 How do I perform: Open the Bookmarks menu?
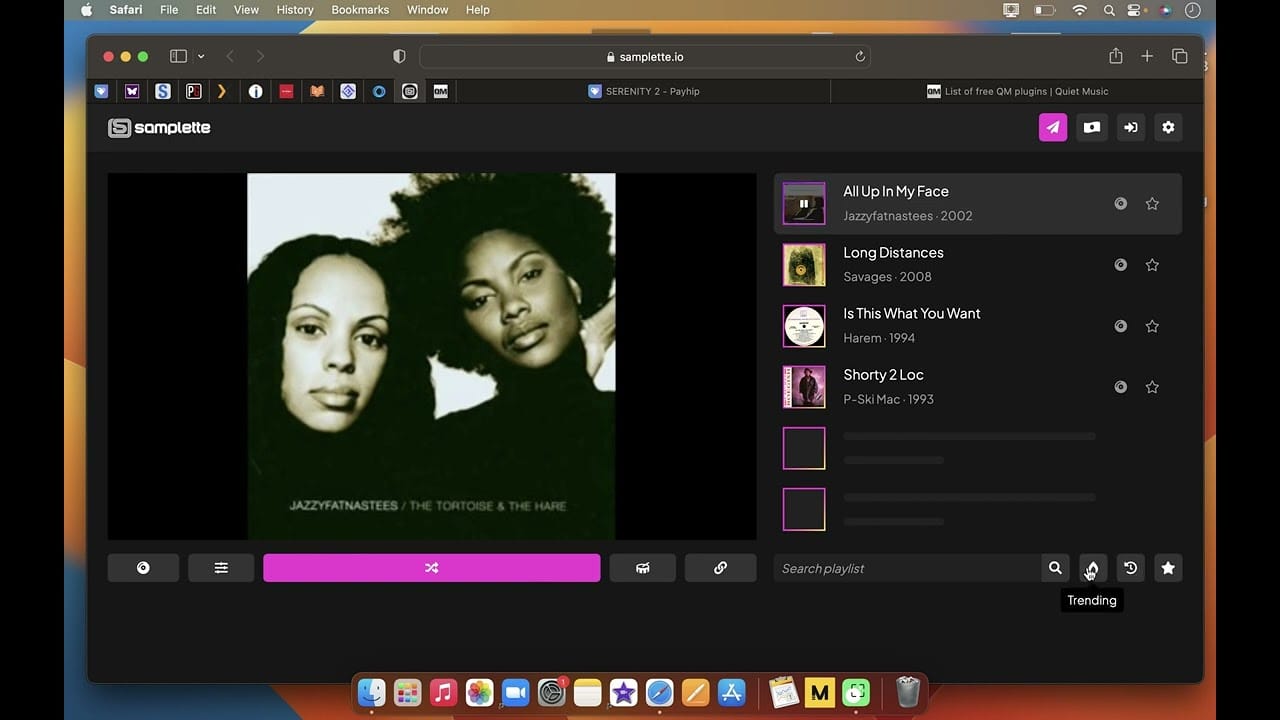[360, 10]
